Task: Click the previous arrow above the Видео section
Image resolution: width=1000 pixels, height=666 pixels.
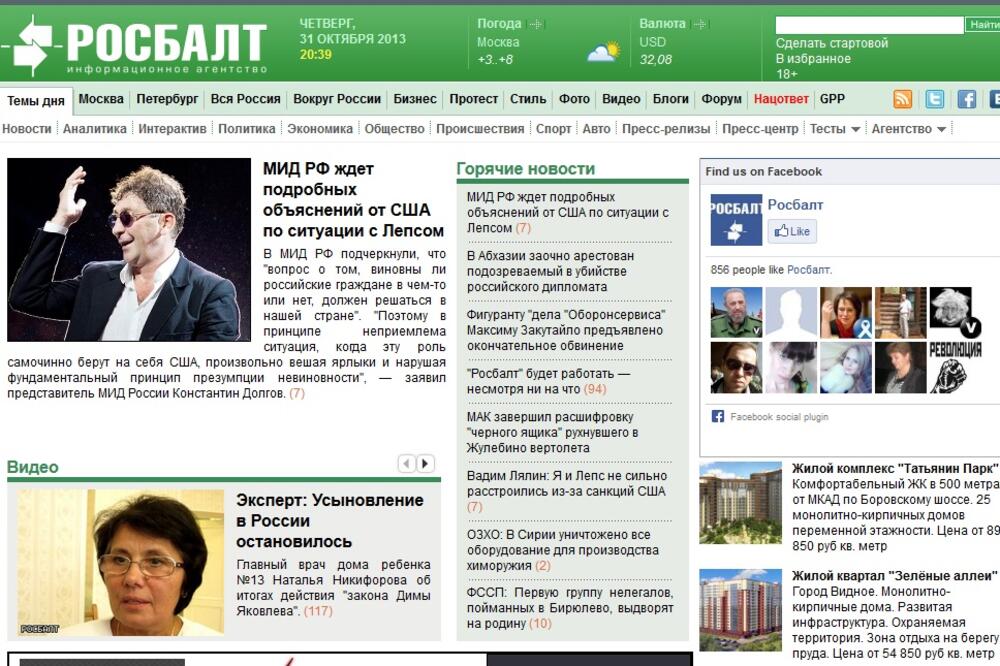Action: click(404, 462)
